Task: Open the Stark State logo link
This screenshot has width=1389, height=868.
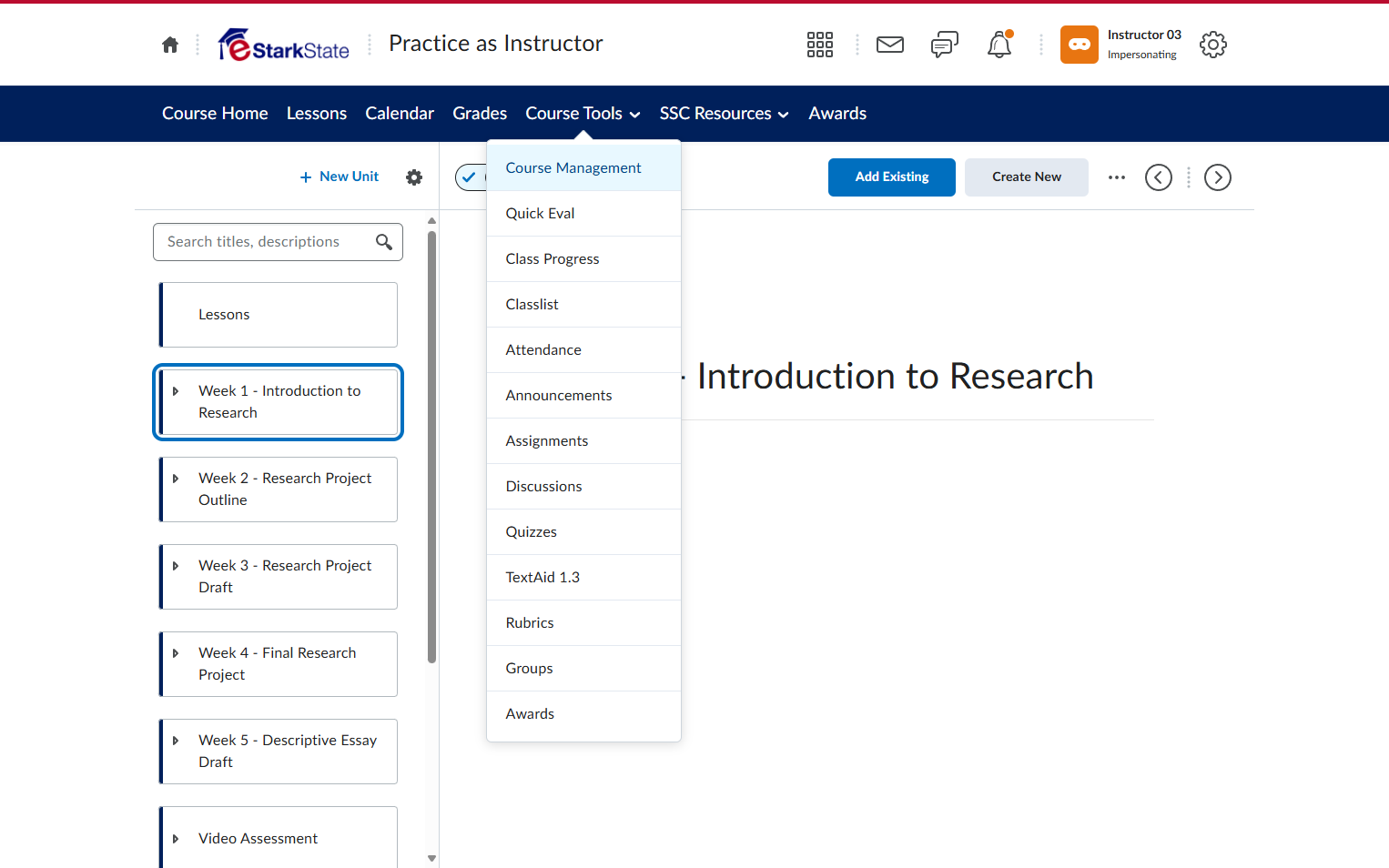Action: pos(284,45)
